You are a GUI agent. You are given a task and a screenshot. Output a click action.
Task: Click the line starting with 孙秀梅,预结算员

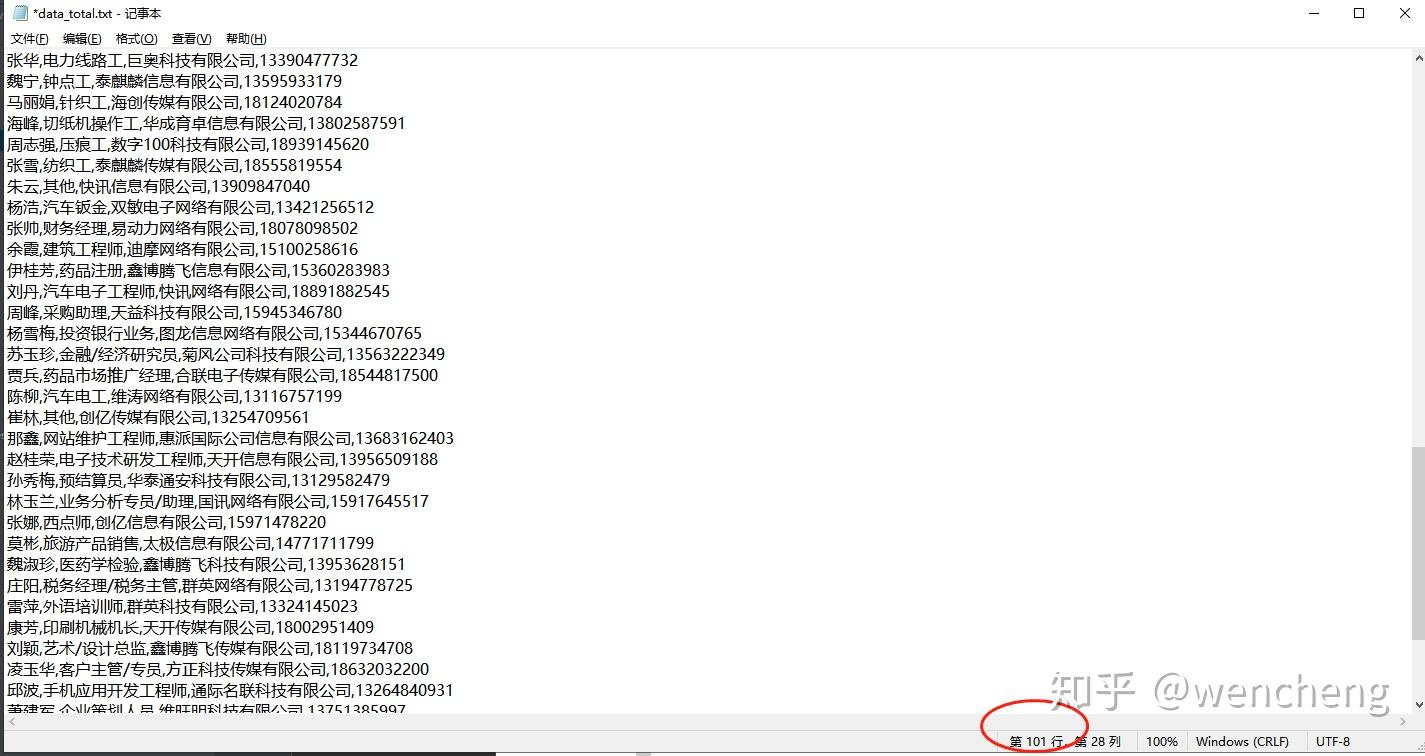(x=198, y=480)
